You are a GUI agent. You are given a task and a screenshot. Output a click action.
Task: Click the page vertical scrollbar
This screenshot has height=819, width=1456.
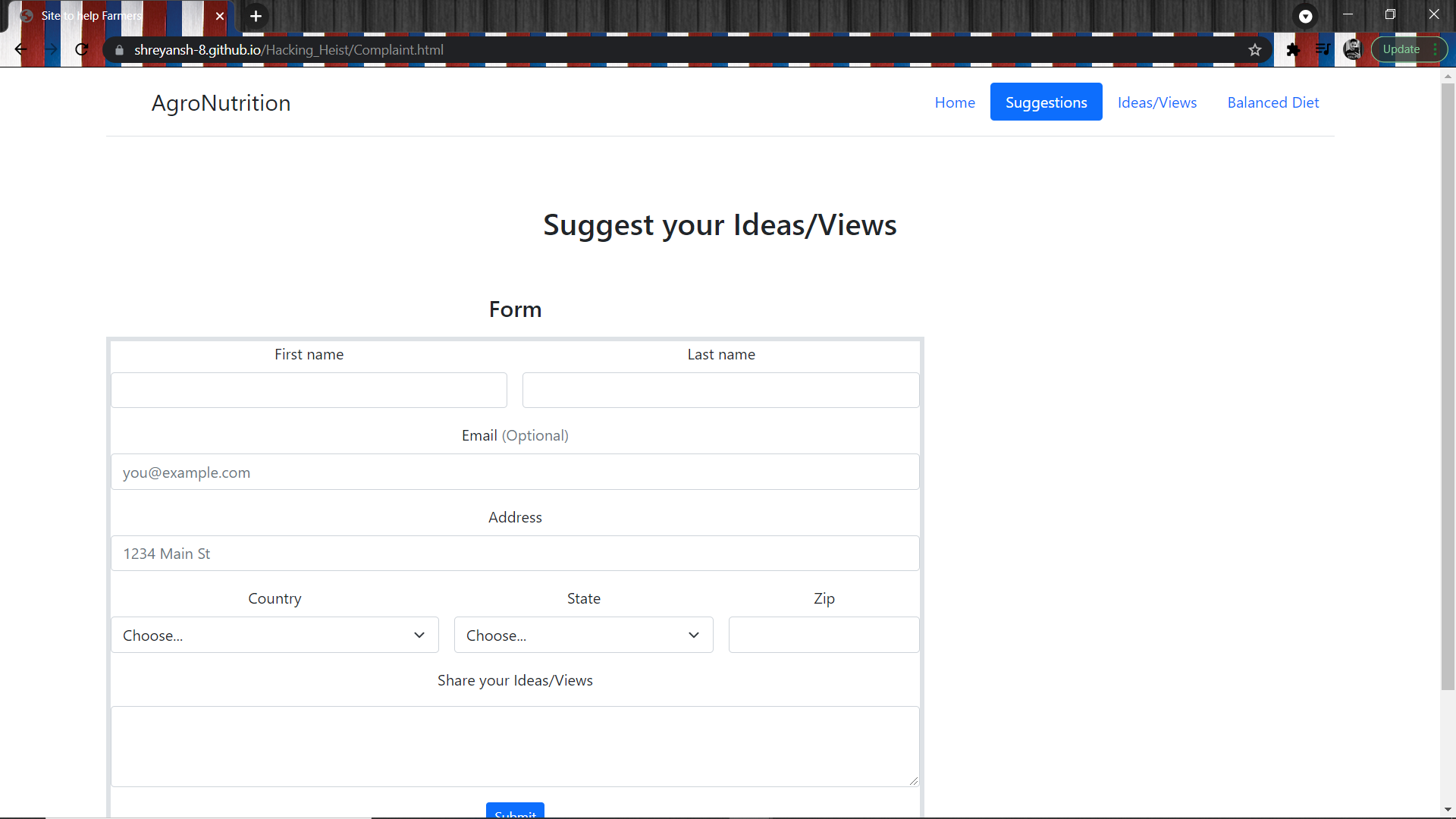[1448, 379]
